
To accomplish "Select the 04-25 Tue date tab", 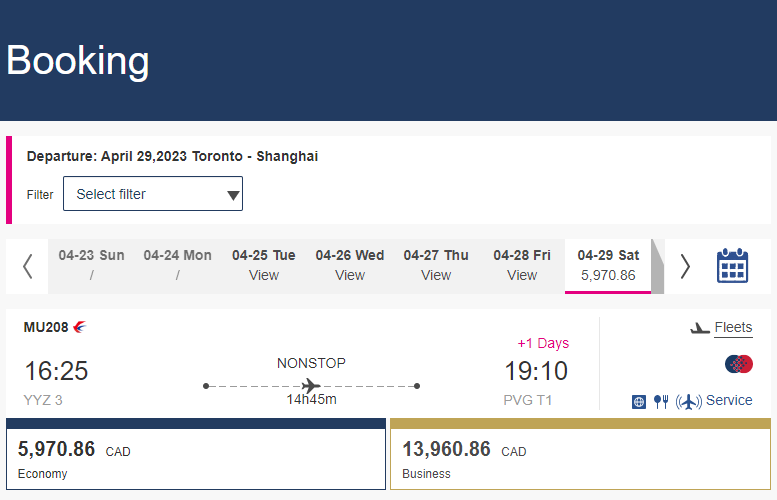I will click(264, 266).
